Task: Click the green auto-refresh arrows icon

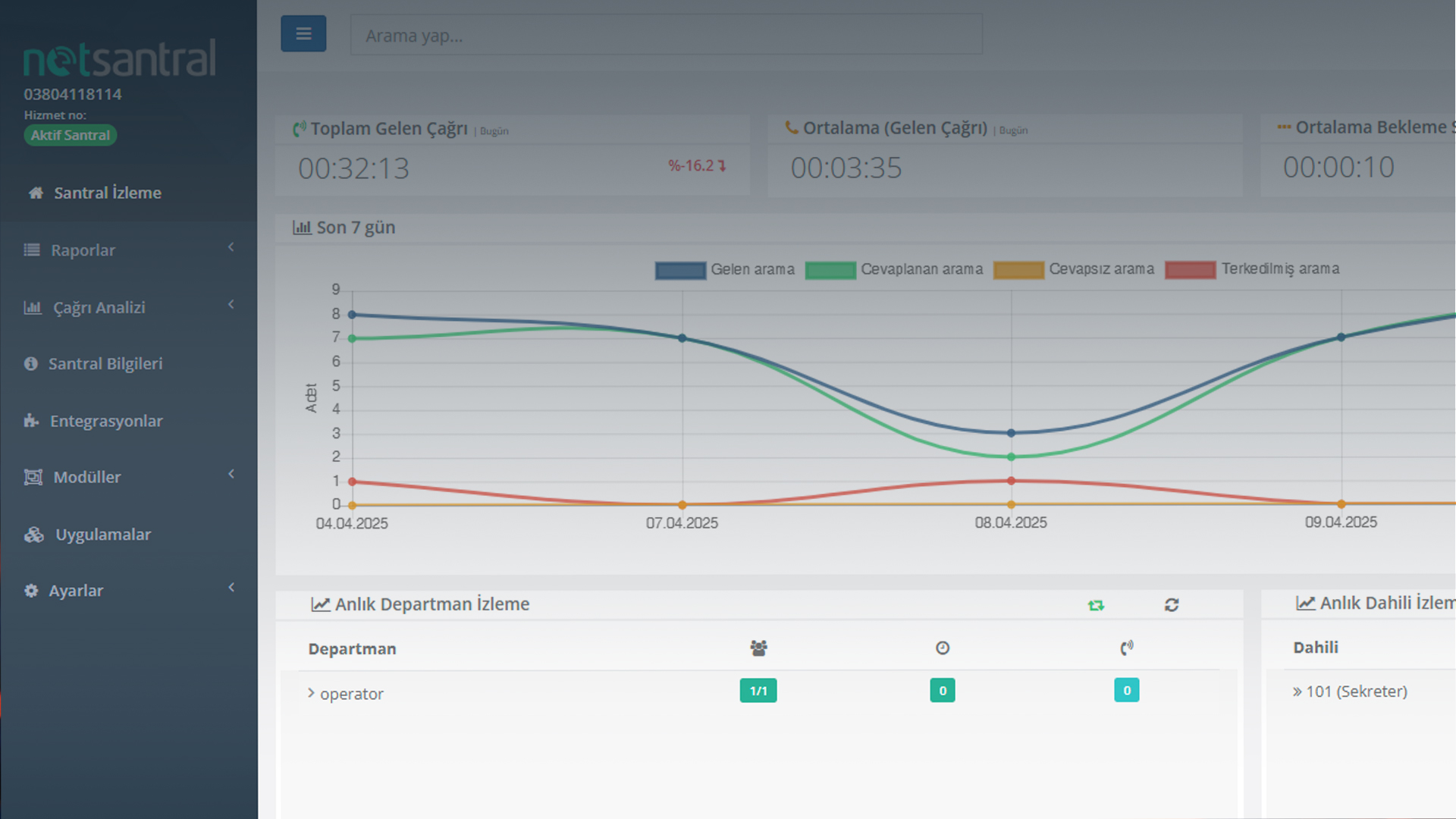Action: [x=1096, y=605]
